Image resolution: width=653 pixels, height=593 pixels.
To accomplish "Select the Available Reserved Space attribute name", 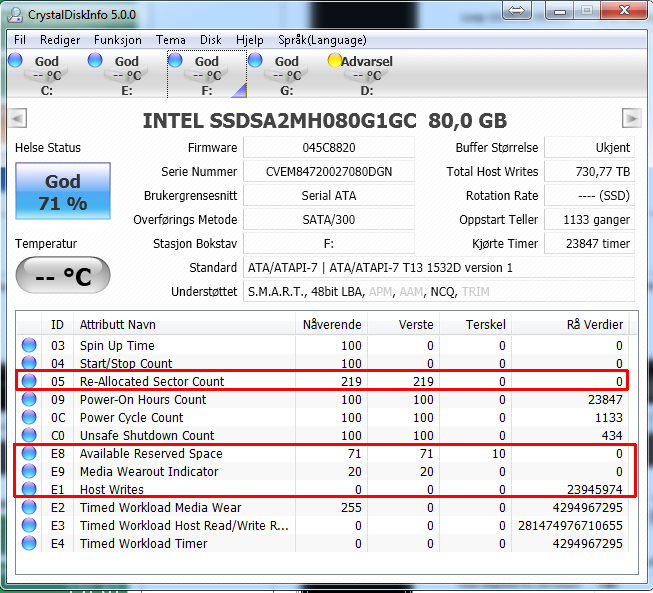I will click(x=151, y=453).
